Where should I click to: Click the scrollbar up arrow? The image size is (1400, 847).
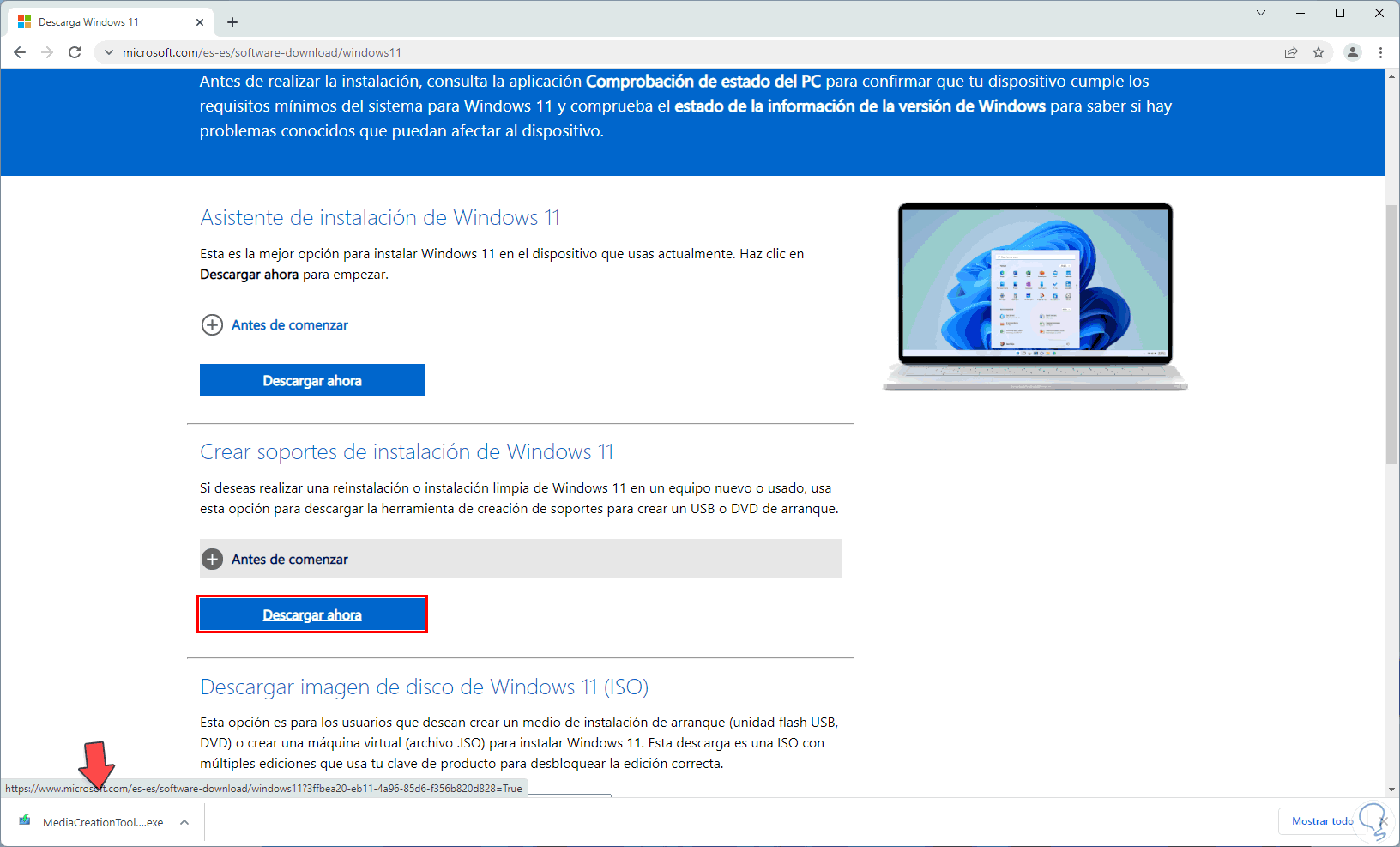tap(1392, 76)
